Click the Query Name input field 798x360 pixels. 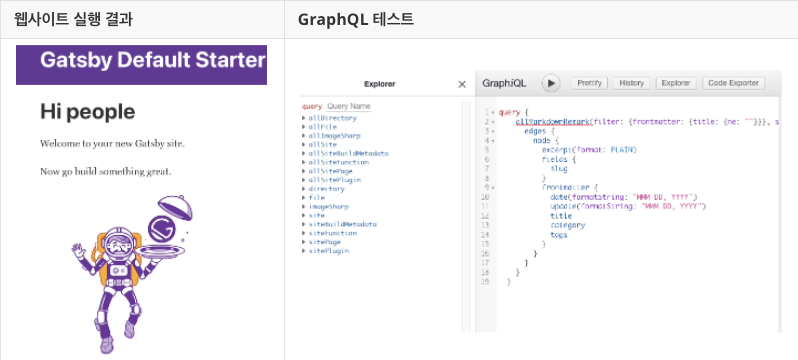click(x=349, y=106)
